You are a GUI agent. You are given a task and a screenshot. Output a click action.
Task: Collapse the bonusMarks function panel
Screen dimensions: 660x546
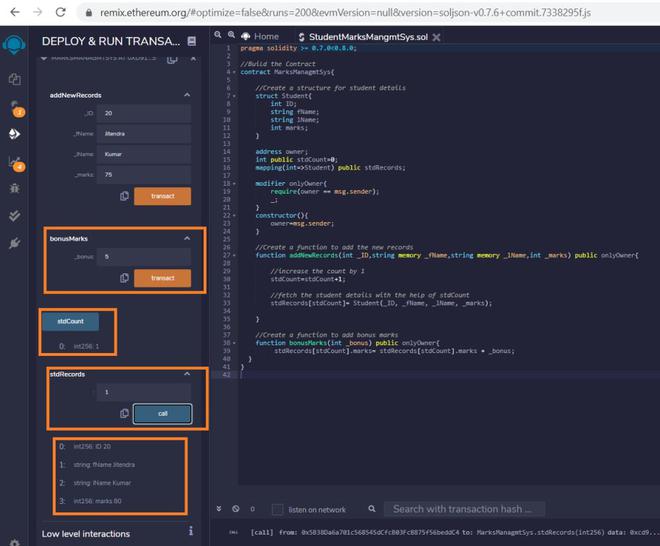pyautogui.click(x=187, y=239)
